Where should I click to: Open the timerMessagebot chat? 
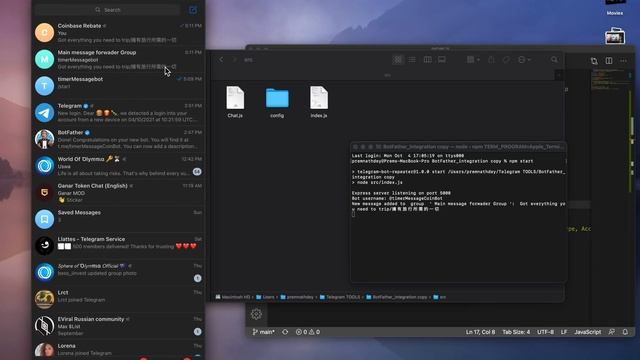pyautogui.click(x=118, y=86)
